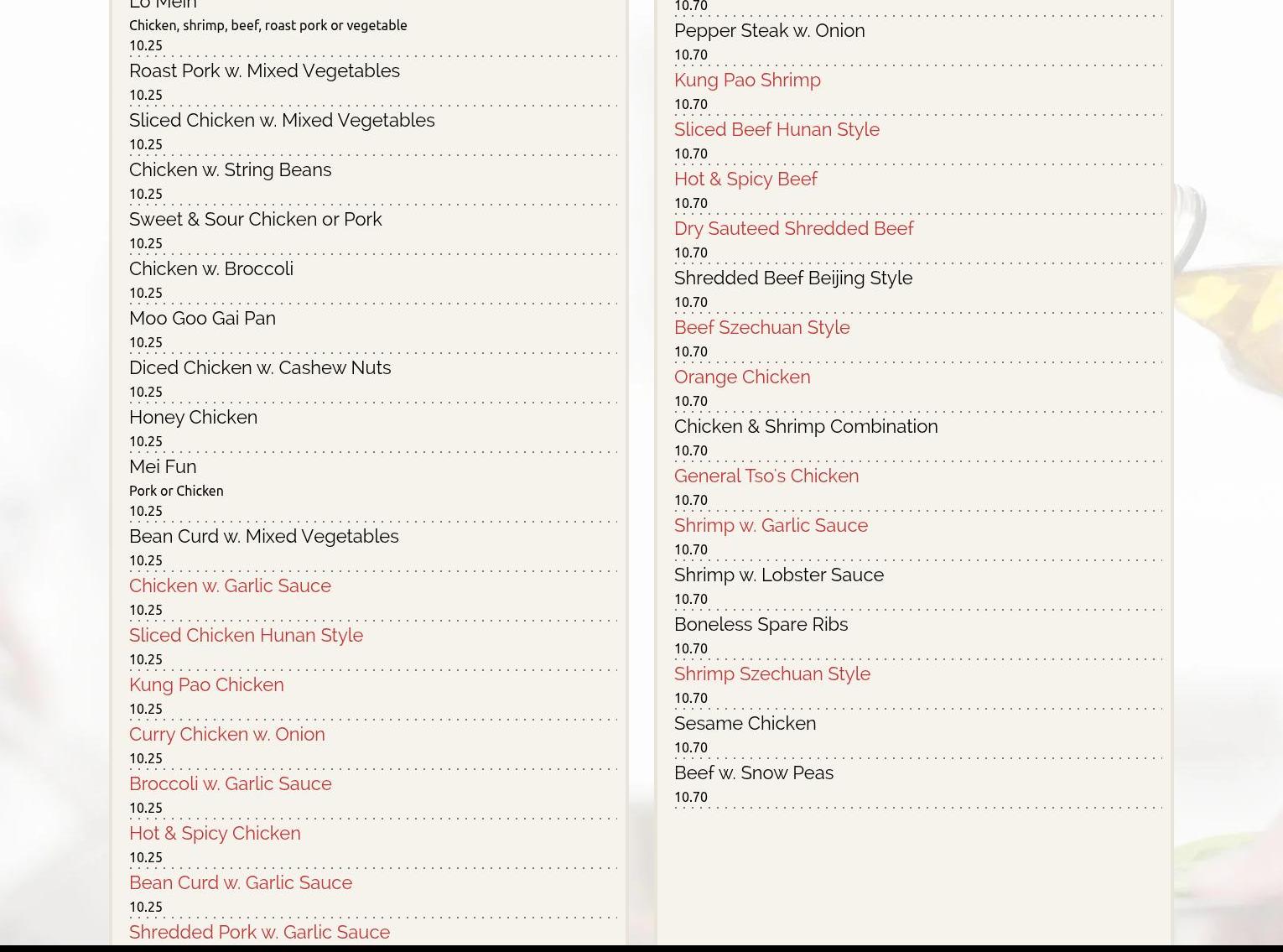Select Hot & Spicy Chicken

[x=214, y=834]
